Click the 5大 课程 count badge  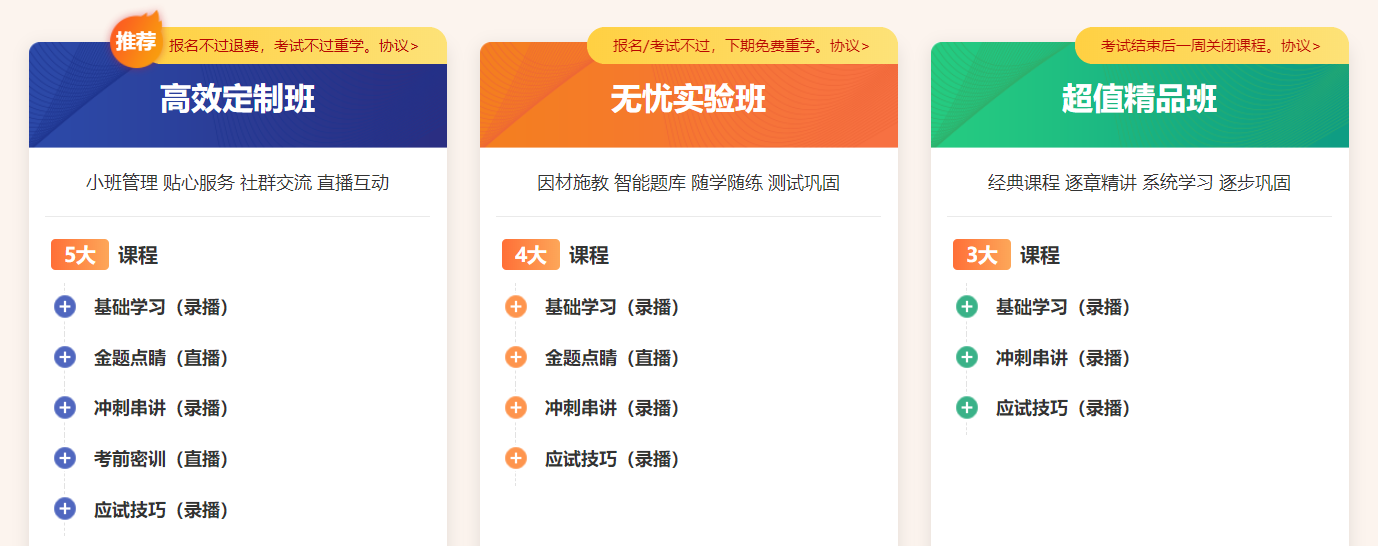(80, 255)
